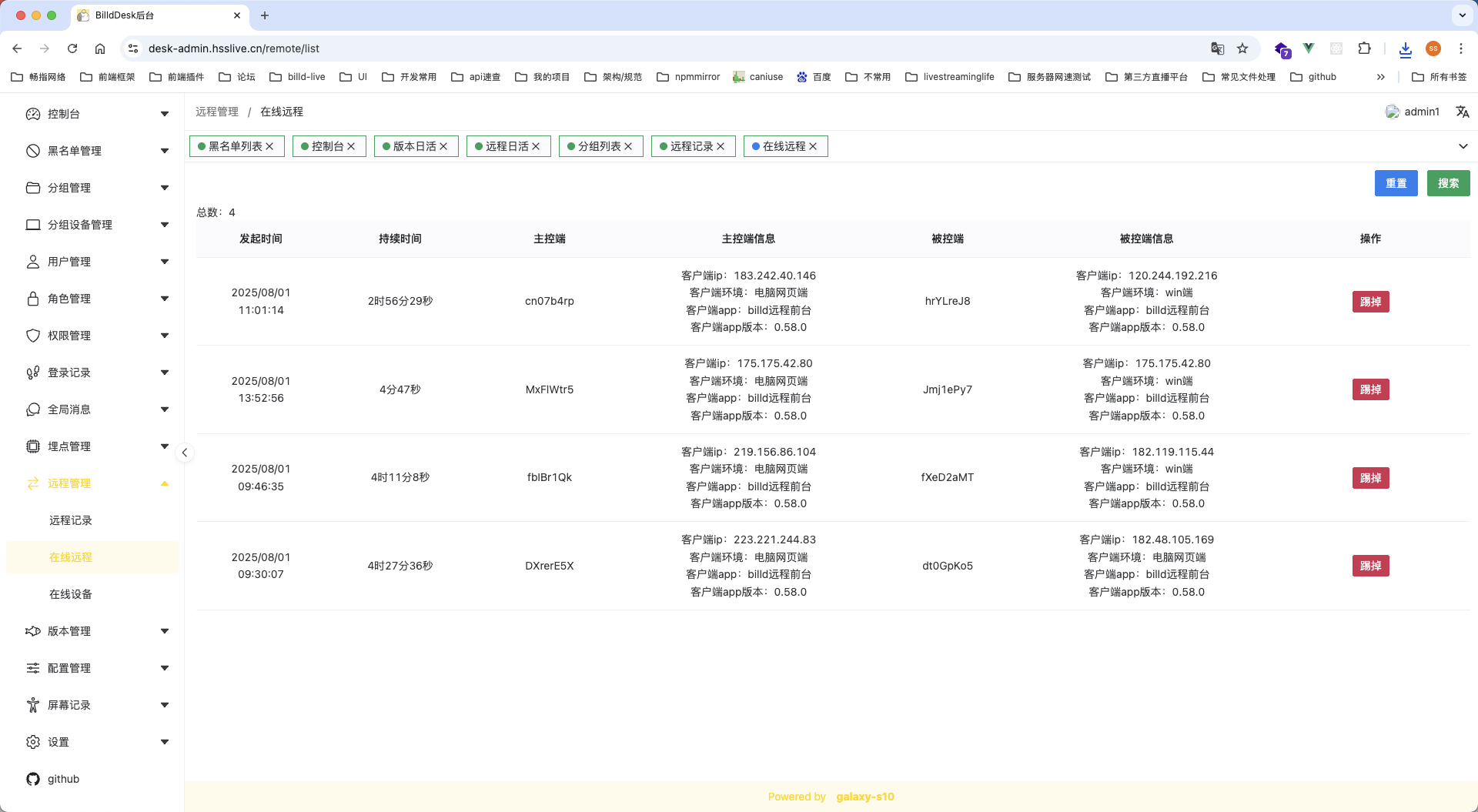Kick the fbIBr1Qk session with 踢掉

[x=1371, y=478]
